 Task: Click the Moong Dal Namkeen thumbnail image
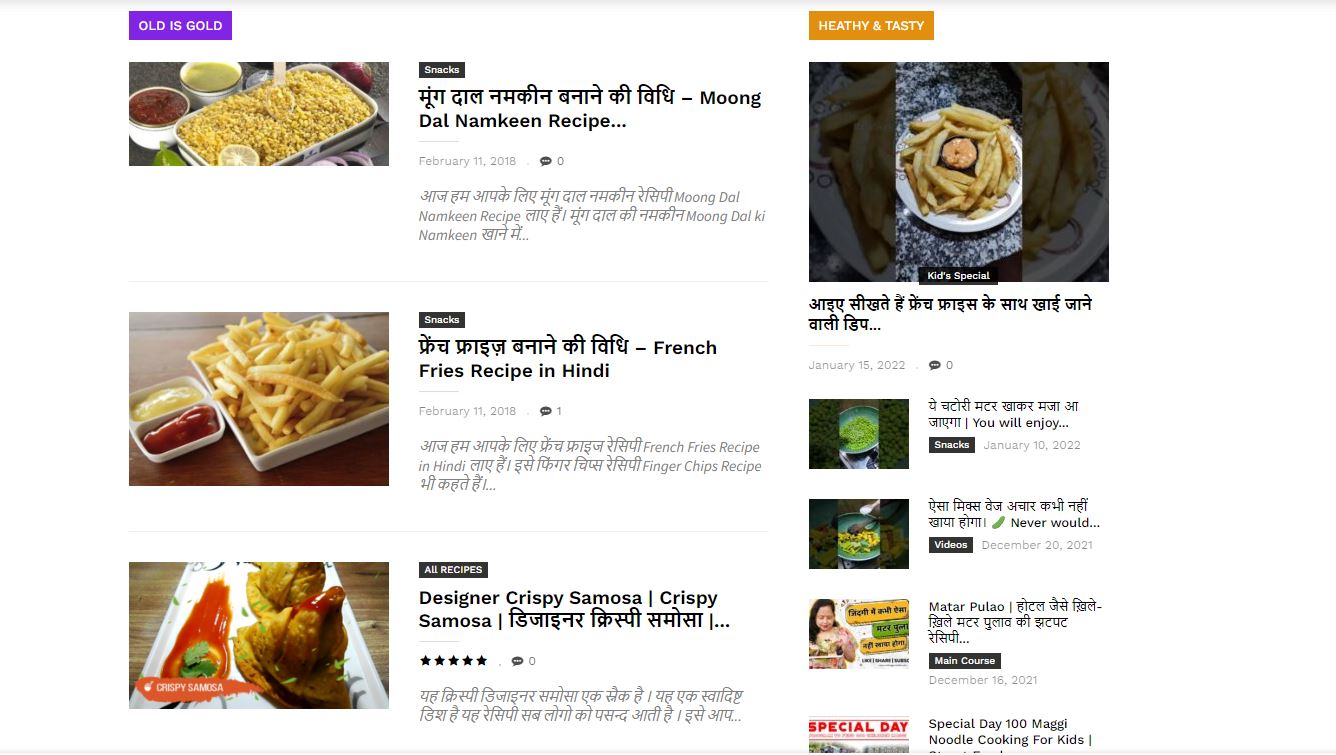pos(259,114)
